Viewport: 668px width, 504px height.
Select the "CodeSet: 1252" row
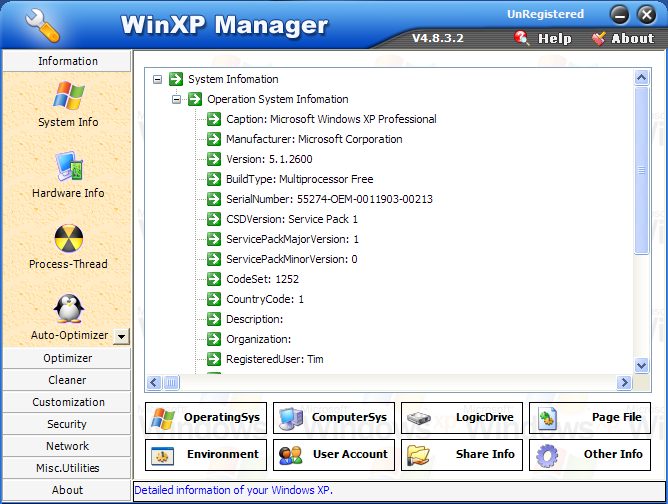point(262,279)
